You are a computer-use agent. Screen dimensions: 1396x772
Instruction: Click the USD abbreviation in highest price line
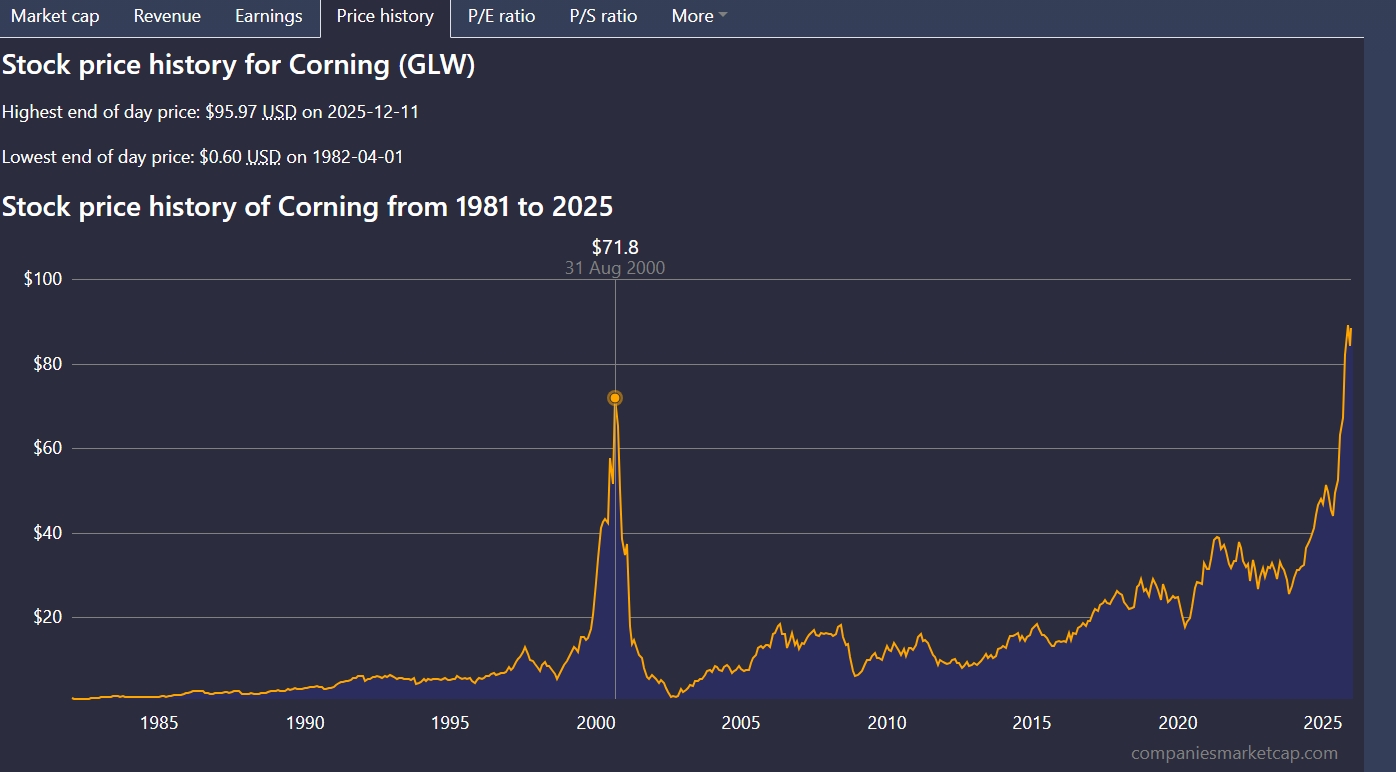[279, 112]
